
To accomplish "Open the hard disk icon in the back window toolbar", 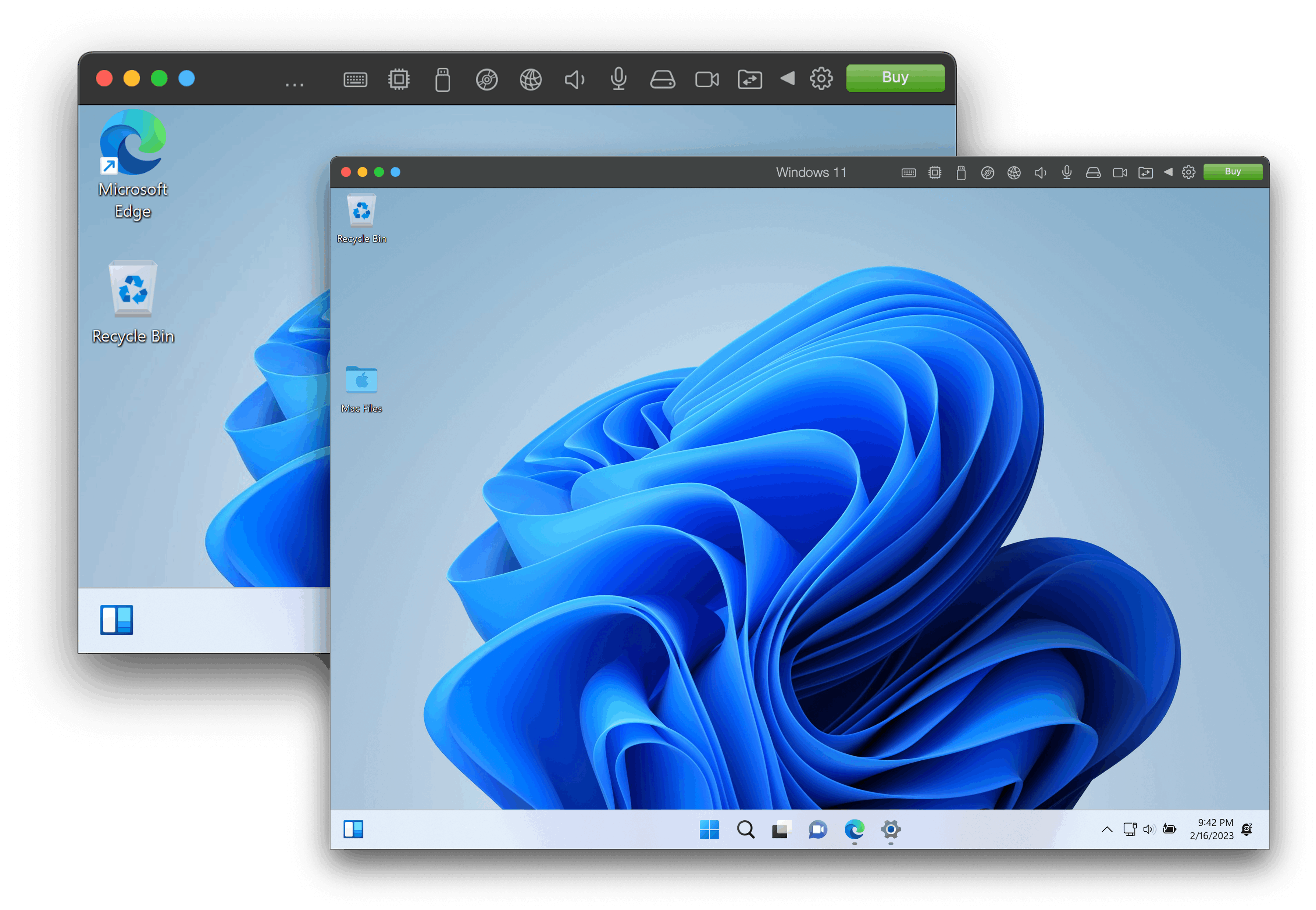I will coord(663,79).
